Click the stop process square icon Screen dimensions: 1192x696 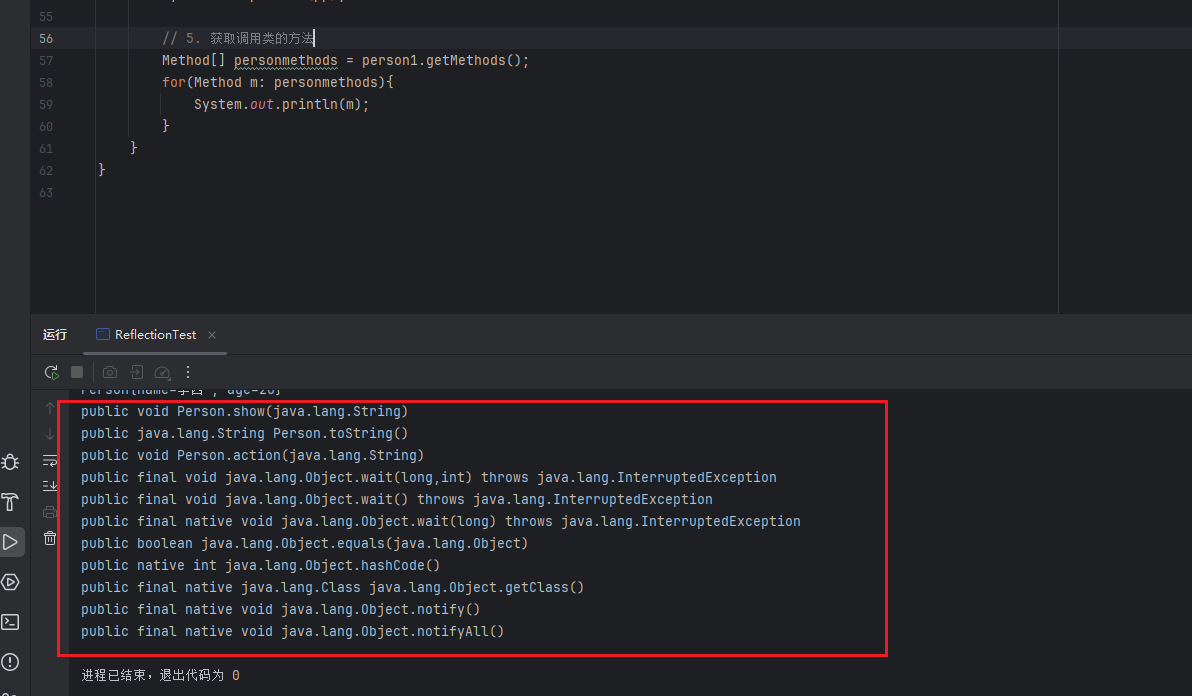pos(77,372)
